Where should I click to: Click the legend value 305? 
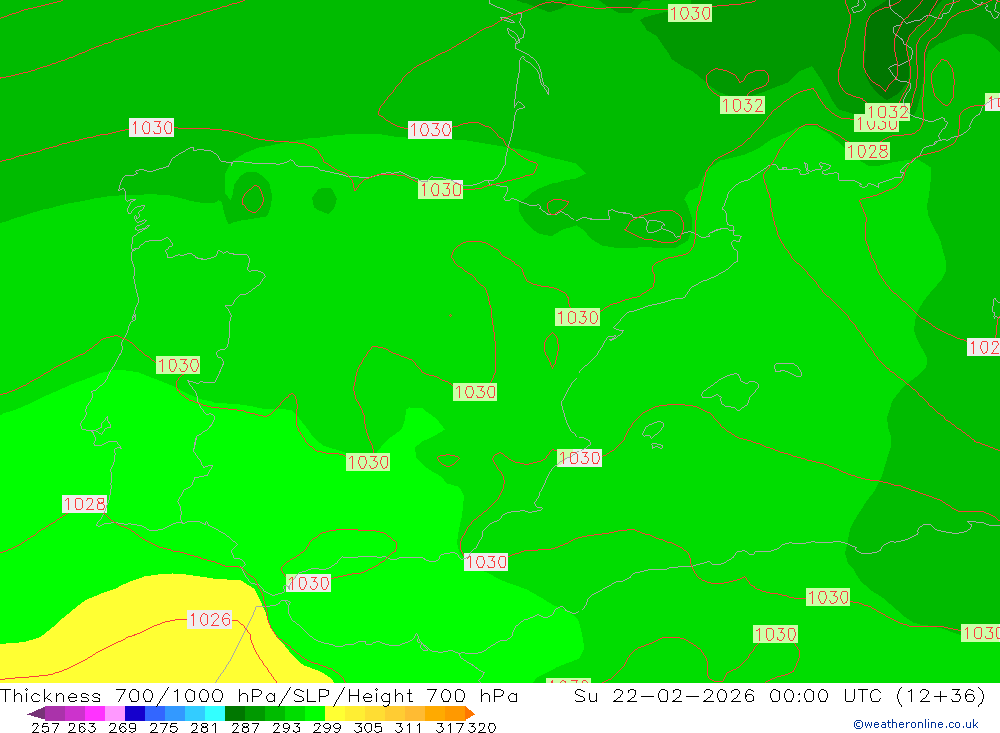pyautogui.click(x=368, y=727)
